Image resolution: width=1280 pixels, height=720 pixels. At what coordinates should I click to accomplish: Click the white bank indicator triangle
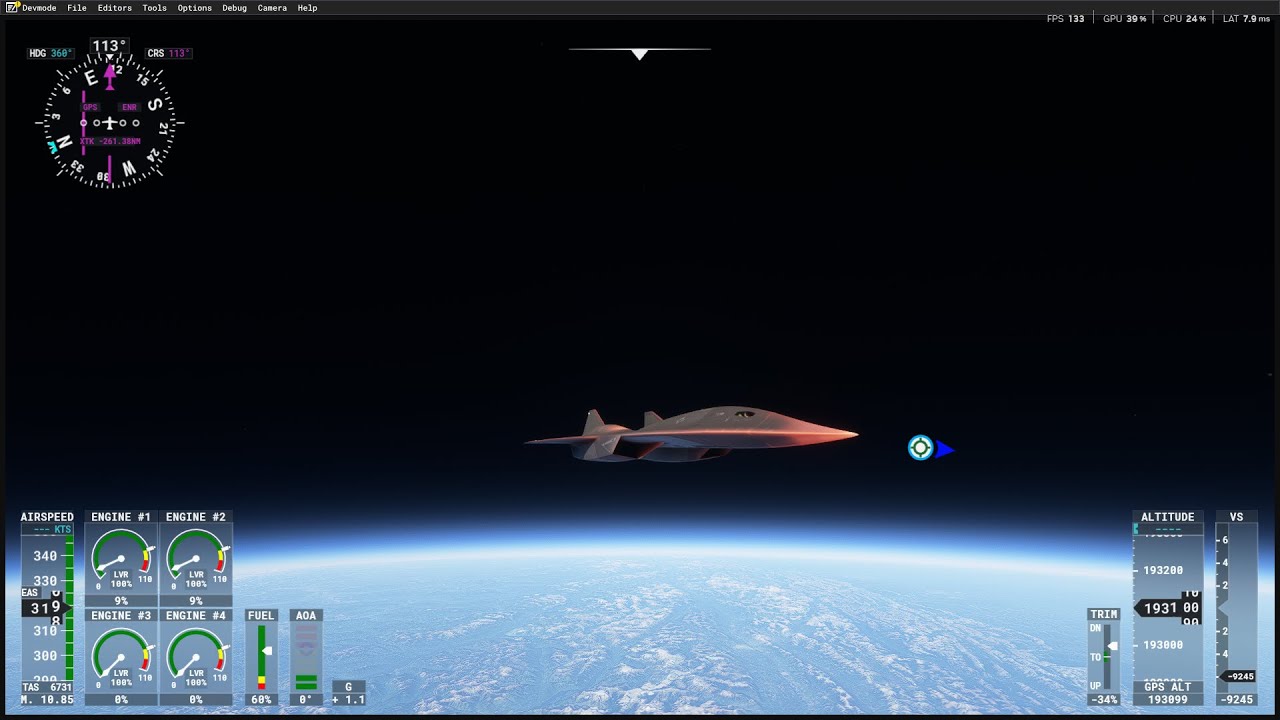click(640, 55)
